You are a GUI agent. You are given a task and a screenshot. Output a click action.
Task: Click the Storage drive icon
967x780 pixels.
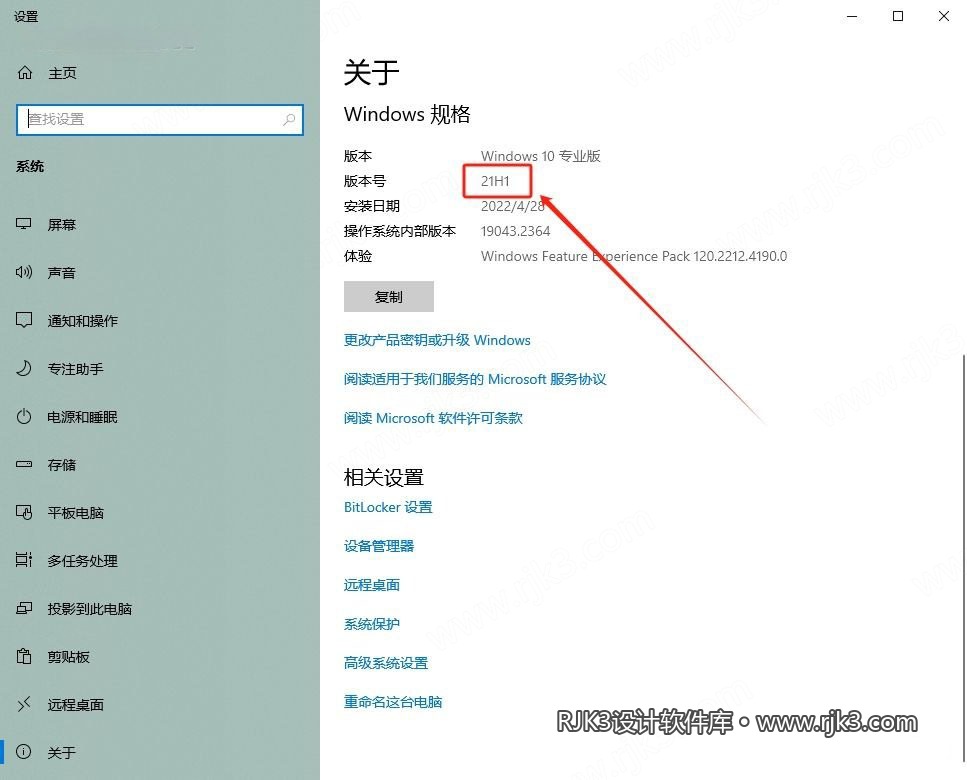[23, 464]
